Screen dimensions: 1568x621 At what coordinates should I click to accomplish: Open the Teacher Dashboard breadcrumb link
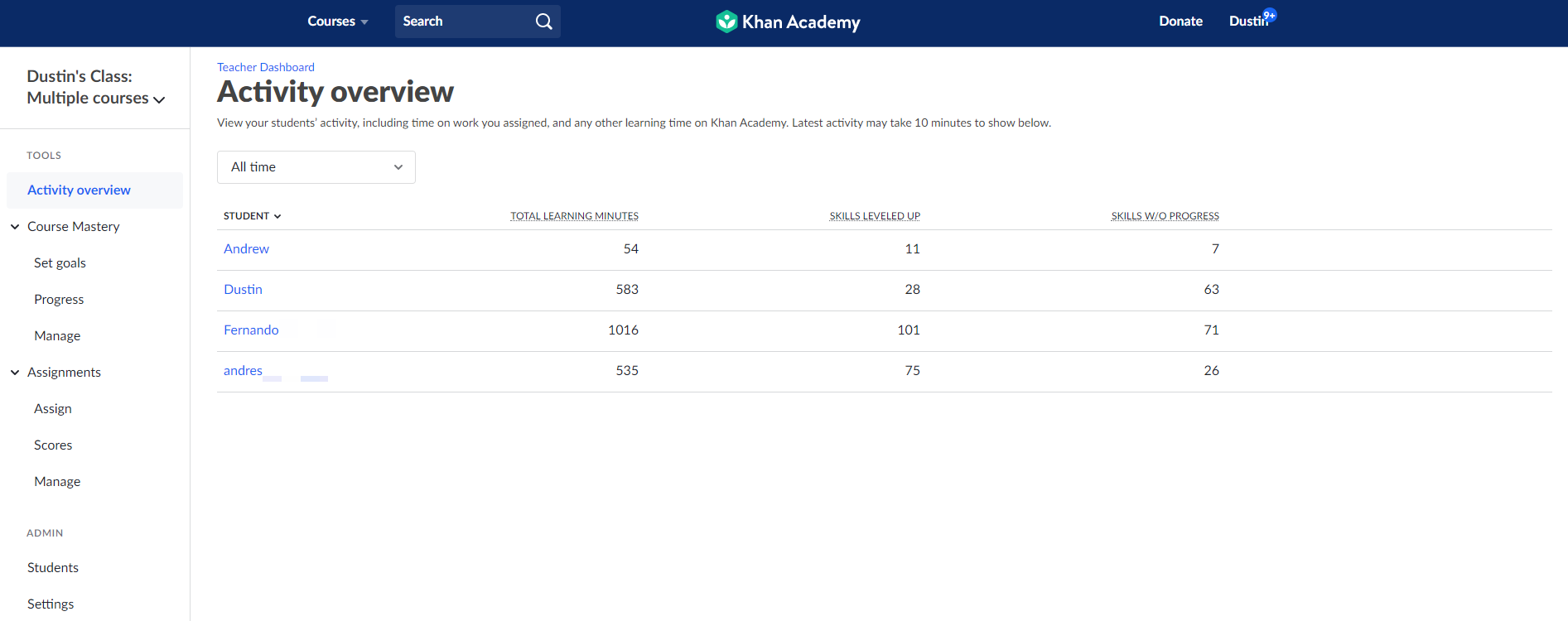[265, 67]
